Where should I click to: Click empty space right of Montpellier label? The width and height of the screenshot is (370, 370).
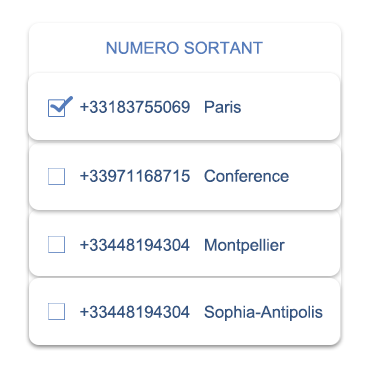click(x=312, y=245)
